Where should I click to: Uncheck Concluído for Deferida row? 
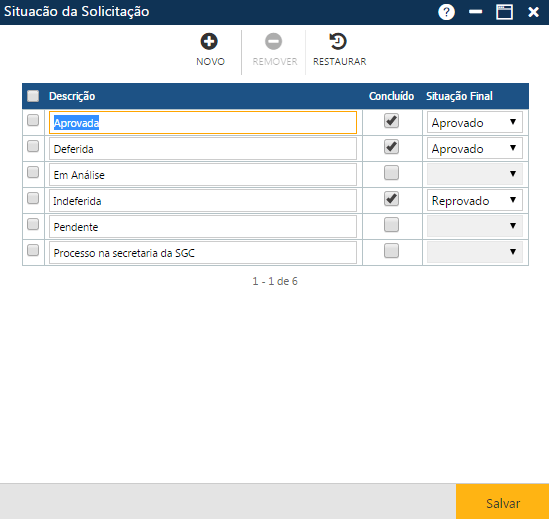point(391,147)
